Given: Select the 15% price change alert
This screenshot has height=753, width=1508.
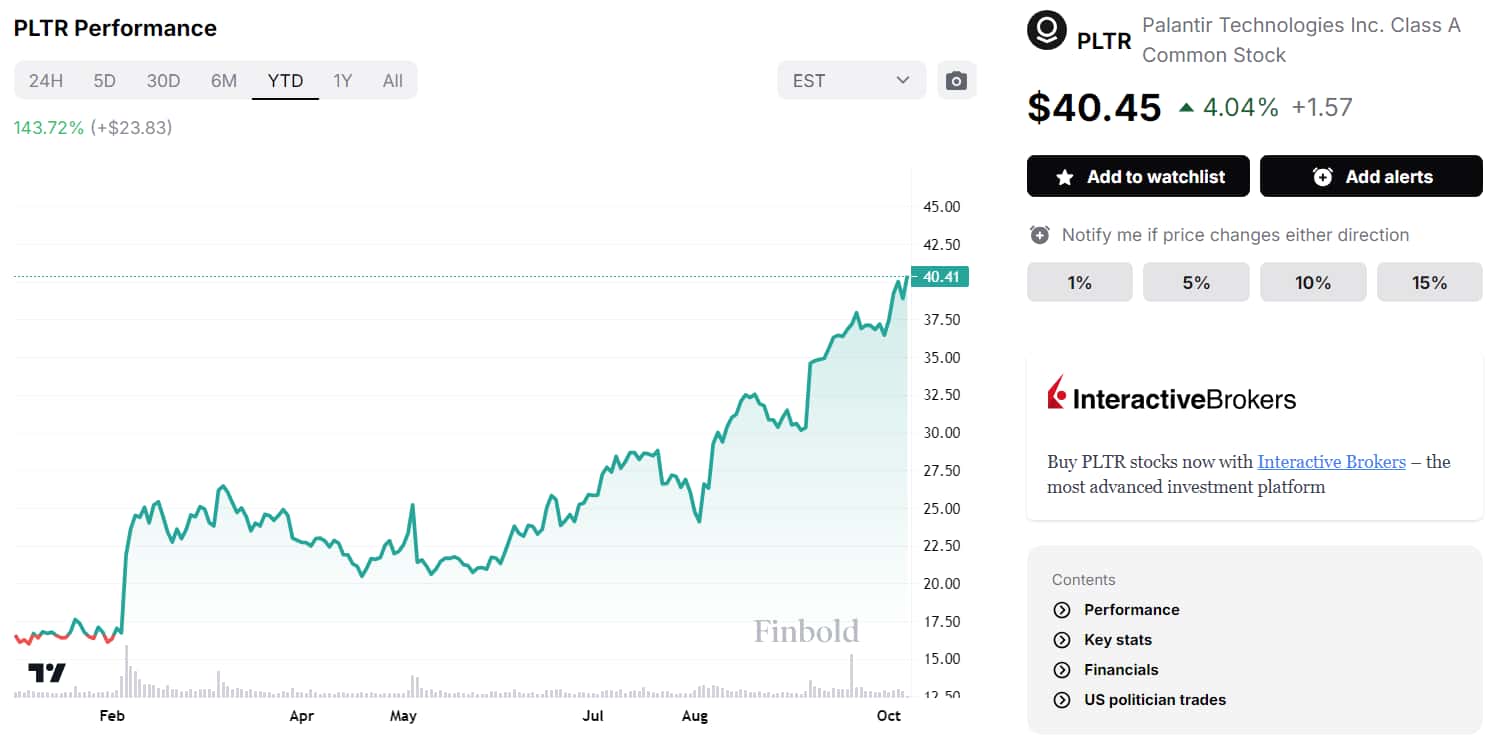Looking at the screenshot, I should tap(1430, 283).
